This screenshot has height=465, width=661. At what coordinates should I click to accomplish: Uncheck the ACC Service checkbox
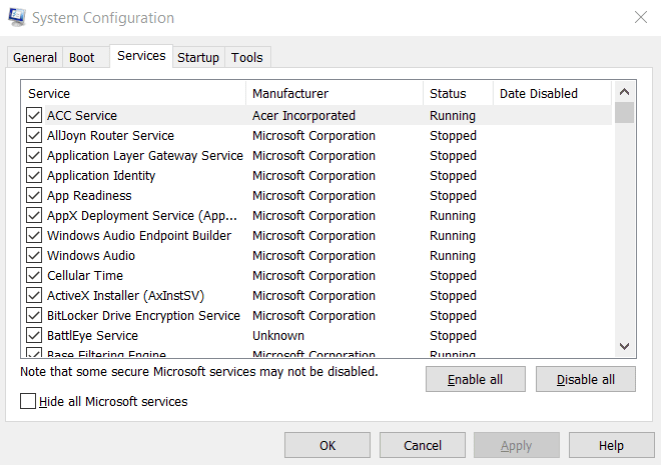point(34,116)
